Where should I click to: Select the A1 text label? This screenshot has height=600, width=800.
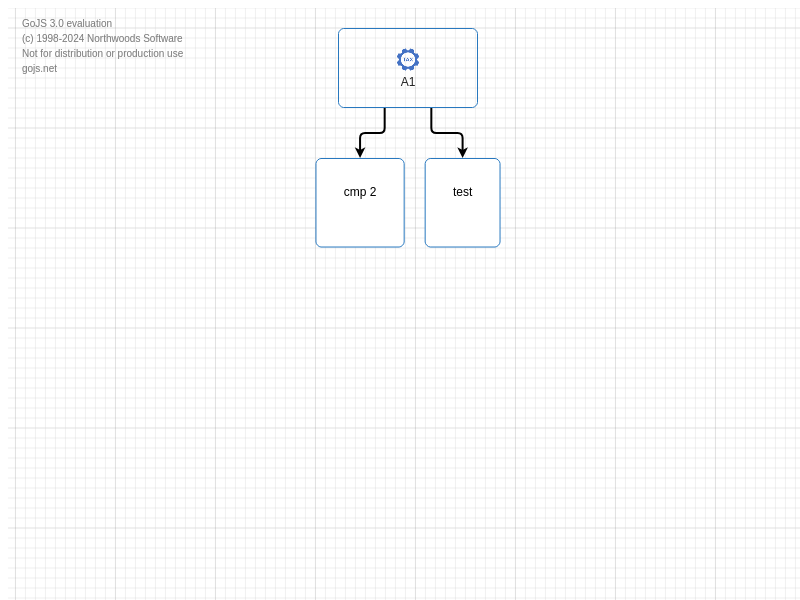coord(408,82)
